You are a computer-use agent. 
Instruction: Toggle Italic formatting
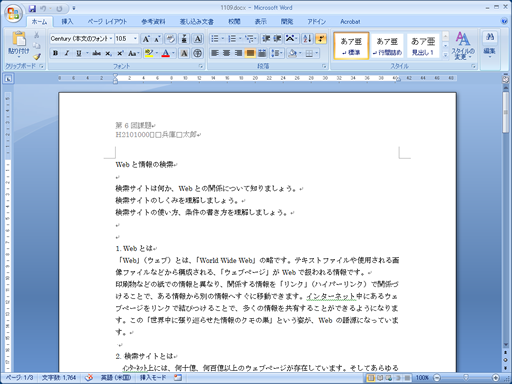67,53
